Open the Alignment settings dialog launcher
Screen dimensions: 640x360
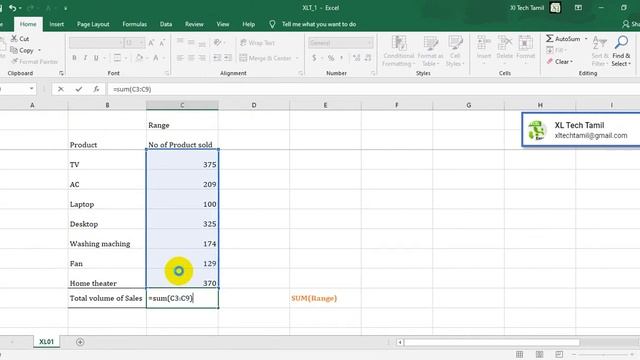click(x=301, y=73)
